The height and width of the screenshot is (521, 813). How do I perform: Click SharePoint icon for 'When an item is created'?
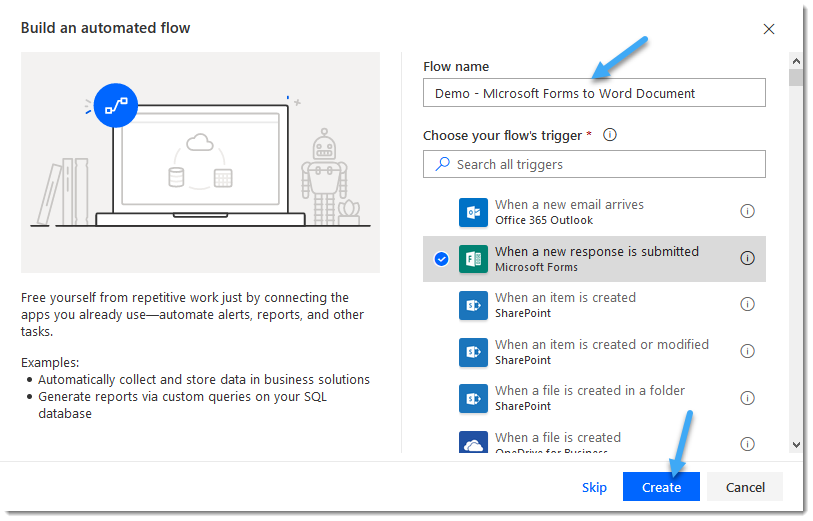473,305
